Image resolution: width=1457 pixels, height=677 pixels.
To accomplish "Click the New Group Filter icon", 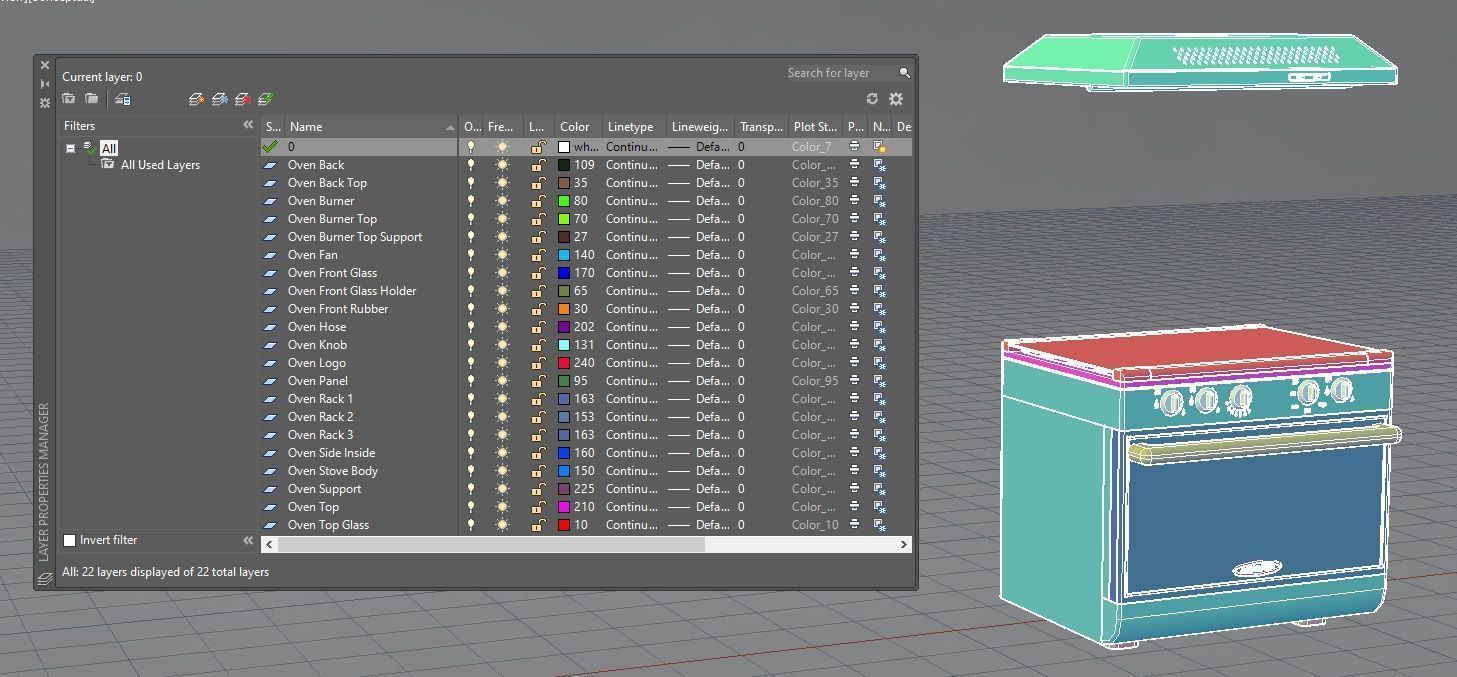I will pyautogui.click(x=91, y=99).
